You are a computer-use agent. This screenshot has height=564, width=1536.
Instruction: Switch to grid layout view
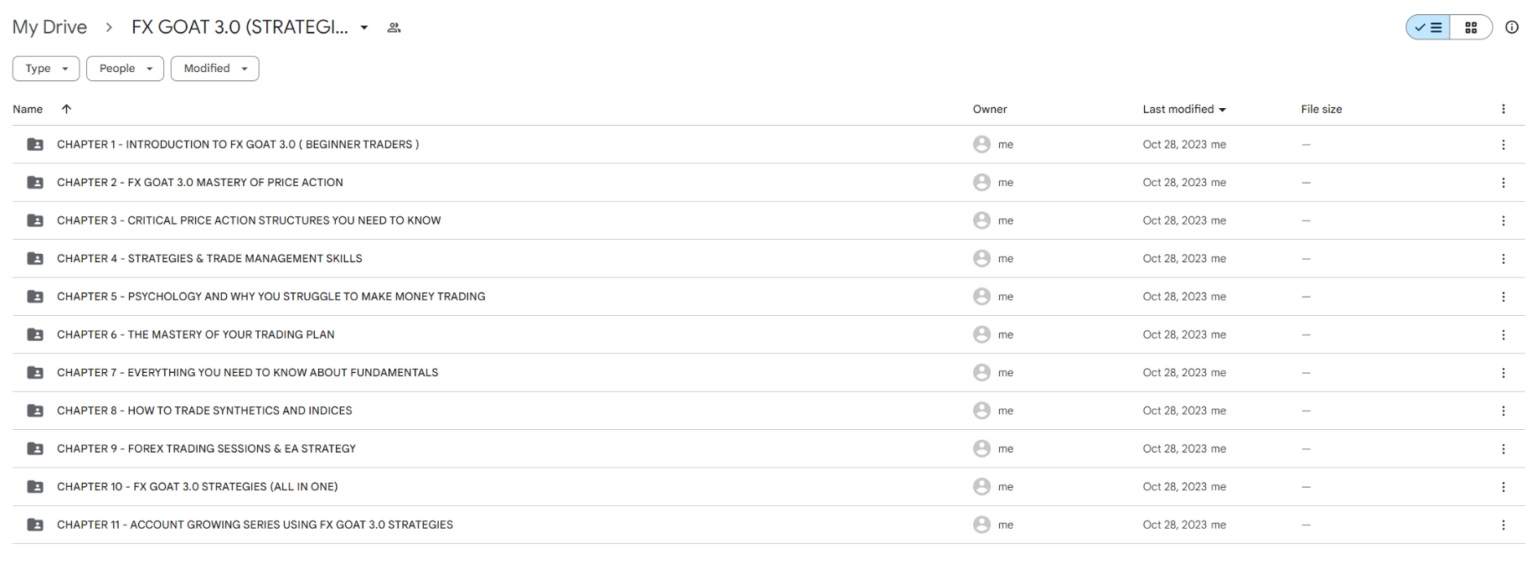pyautogui.click(x=1471, y=28)
